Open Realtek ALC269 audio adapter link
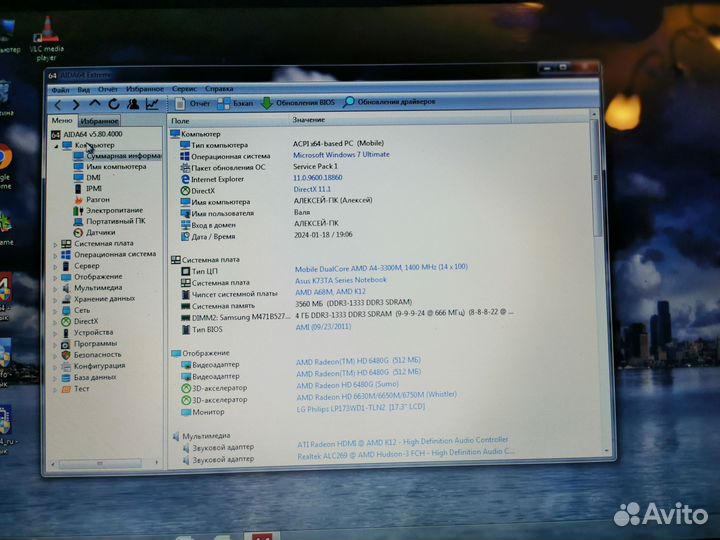Image resolution: width=720 pixels, height=540 pixels. 406,454
